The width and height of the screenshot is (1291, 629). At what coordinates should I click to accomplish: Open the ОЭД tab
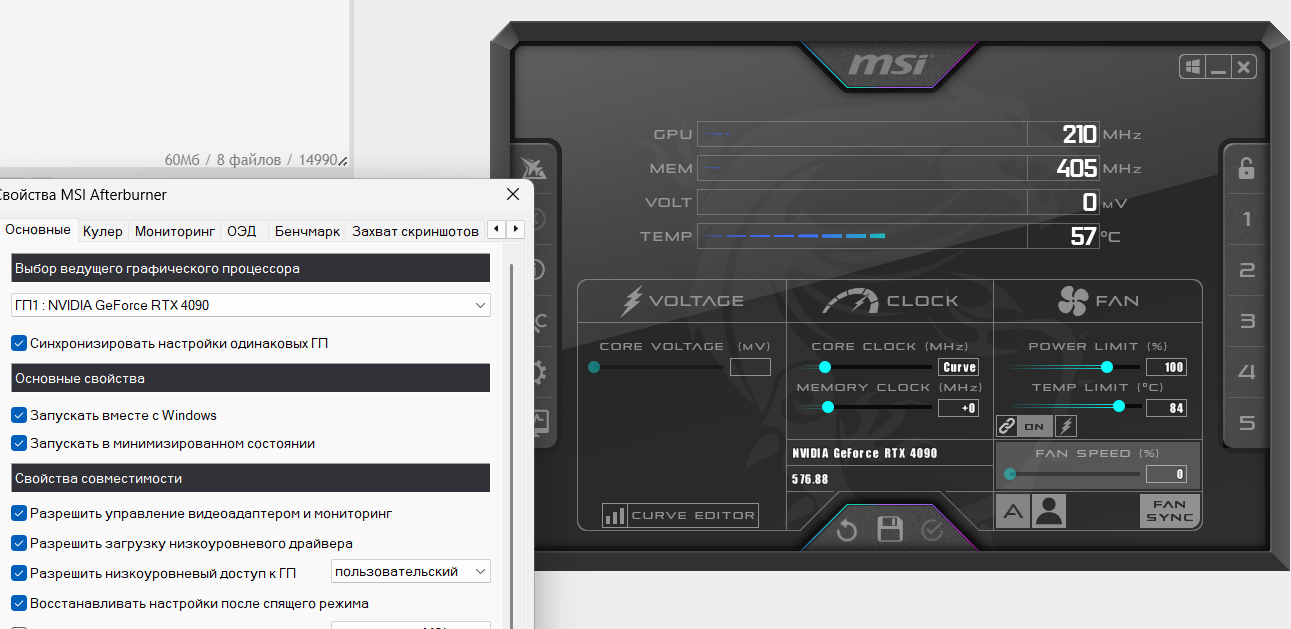(x=241, y=231)
